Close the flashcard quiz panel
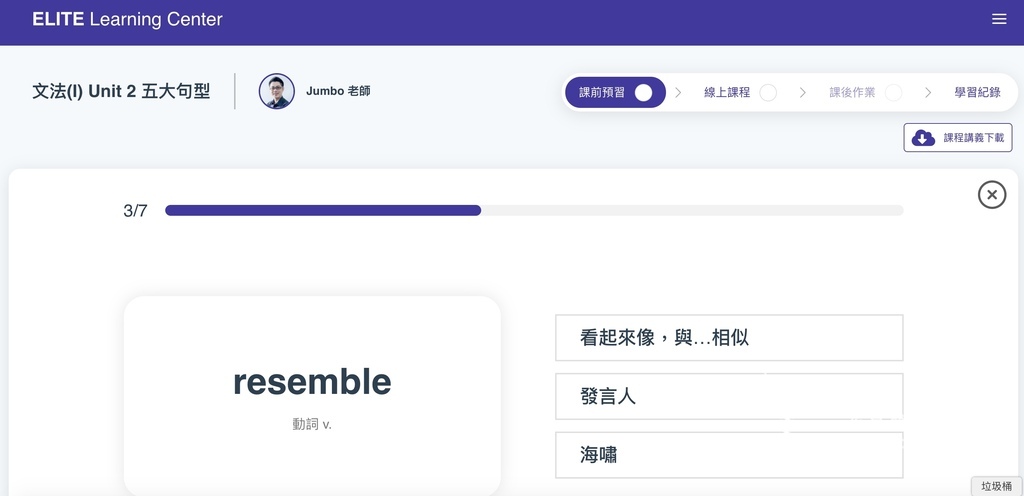1024x496 pixels. click(991, 194)
